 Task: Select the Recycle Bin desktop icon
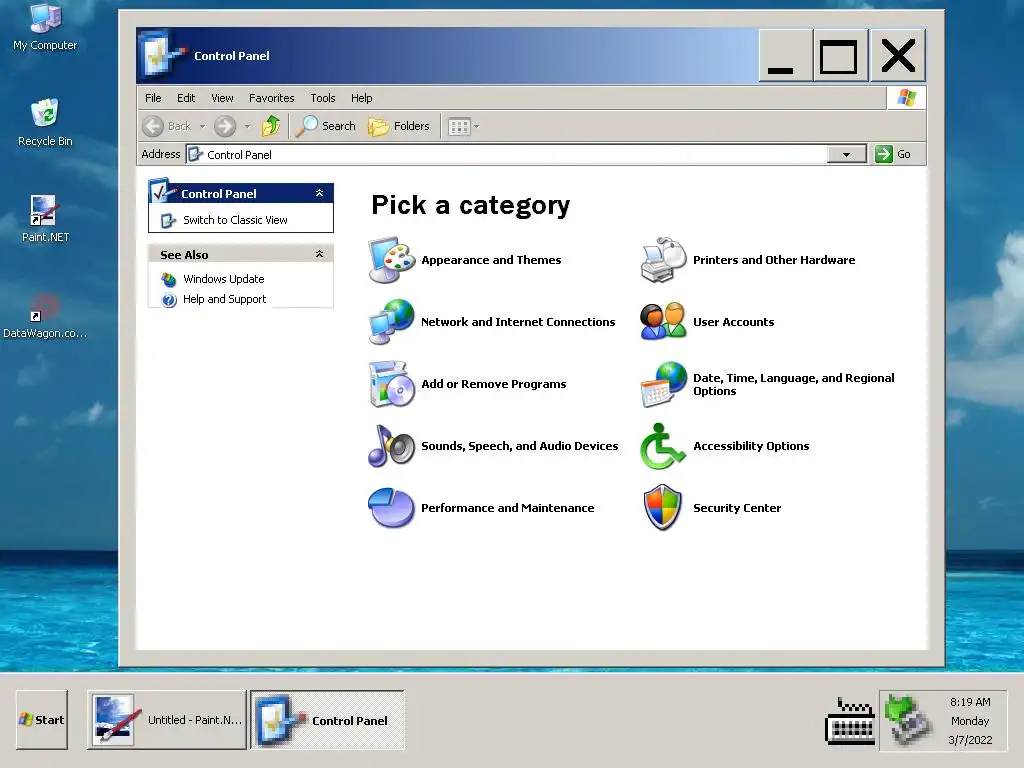coord(45,123)
